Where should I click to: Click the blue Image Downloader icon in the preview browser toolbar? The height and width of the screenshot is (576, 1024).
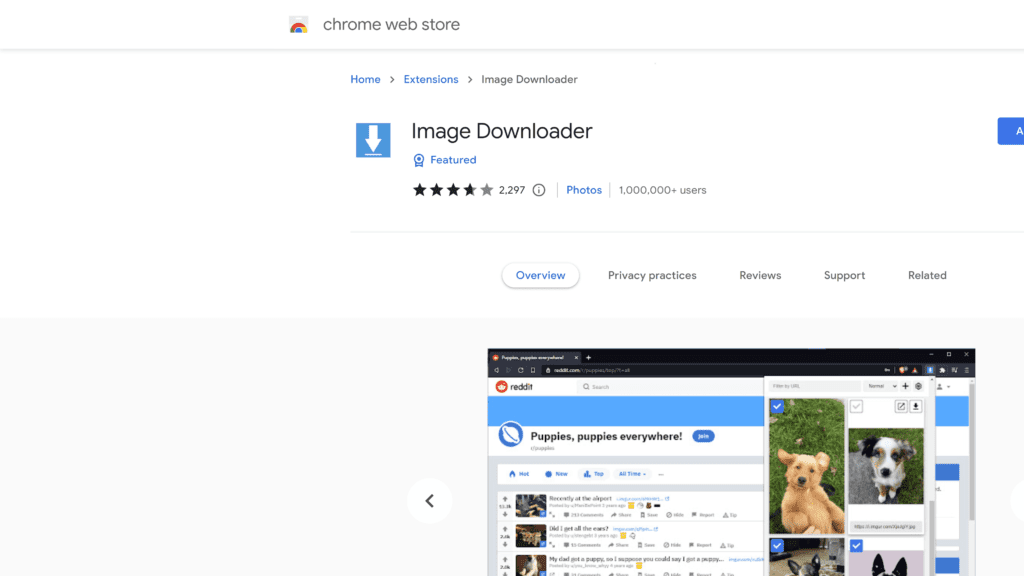click(x=930, y=370)
